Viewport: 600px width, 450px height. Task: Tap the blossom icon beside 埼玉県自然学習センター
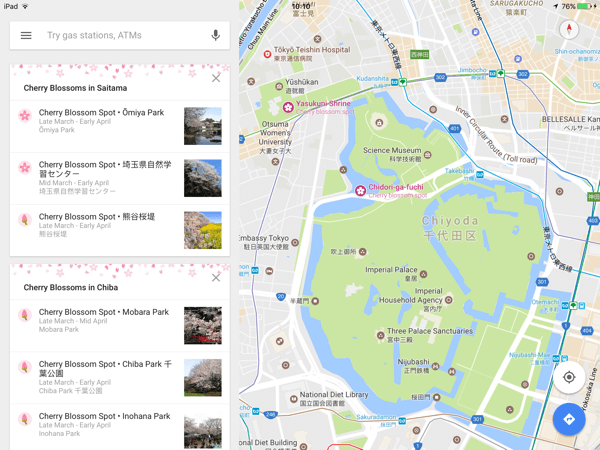point(25,167)
